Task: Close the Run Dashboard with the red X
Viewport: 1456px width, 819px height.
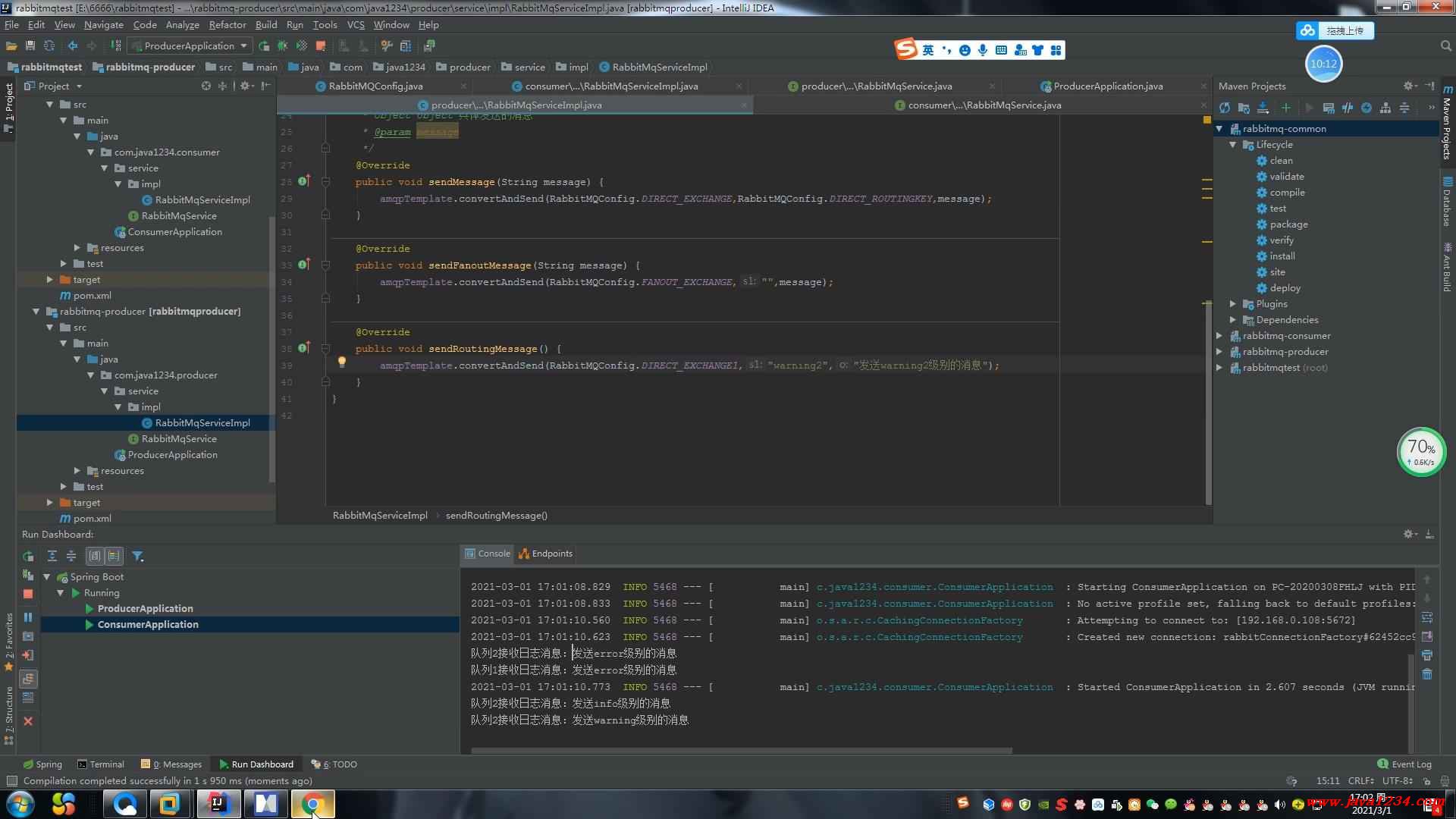Action: point(28,721)
